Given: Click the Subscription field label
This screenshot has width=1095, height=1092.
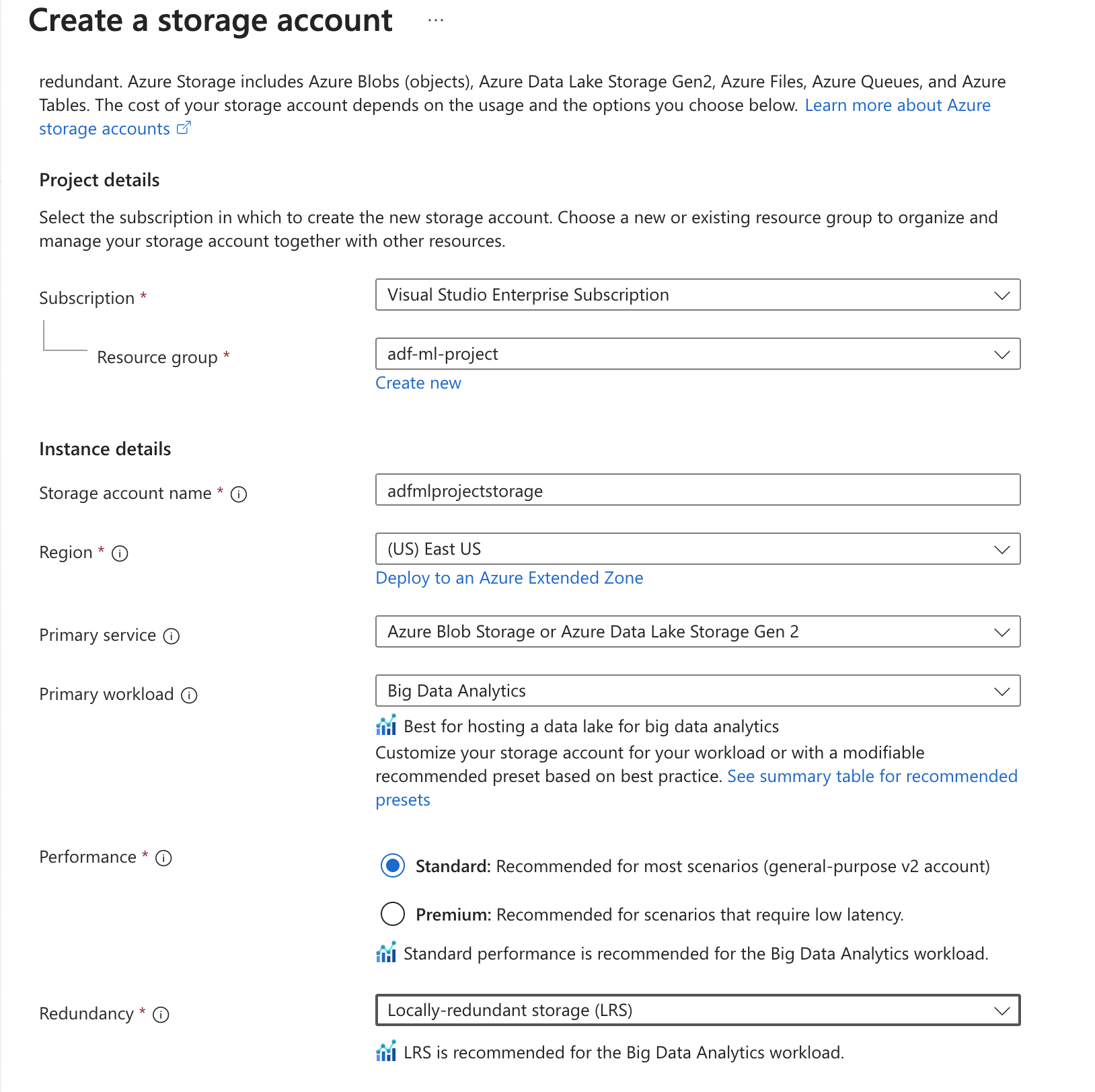Looking at the screenshot, I should coord(87,298).
